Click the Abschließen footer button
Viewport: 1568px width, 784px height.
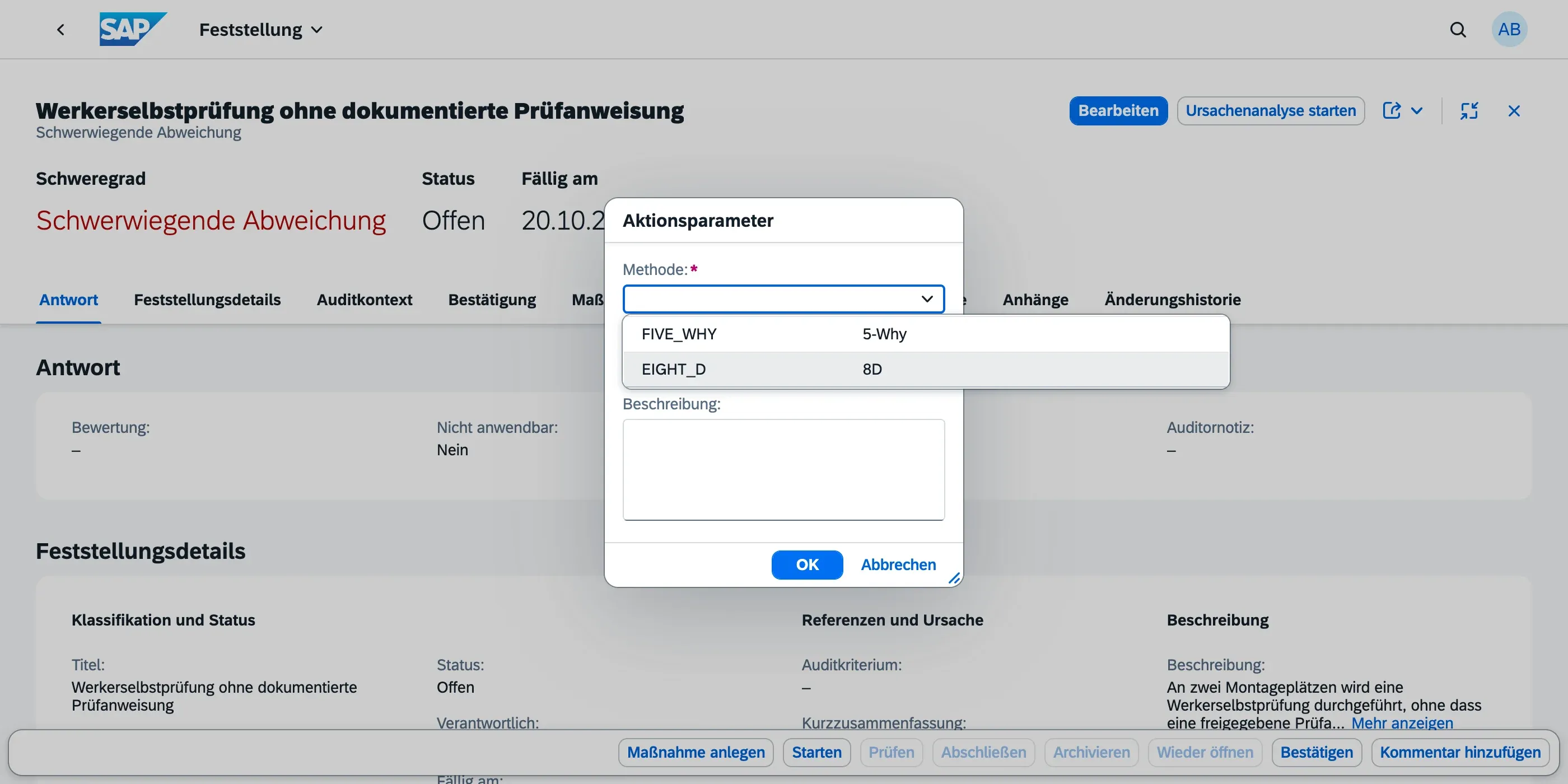click(x=983, y=752)
